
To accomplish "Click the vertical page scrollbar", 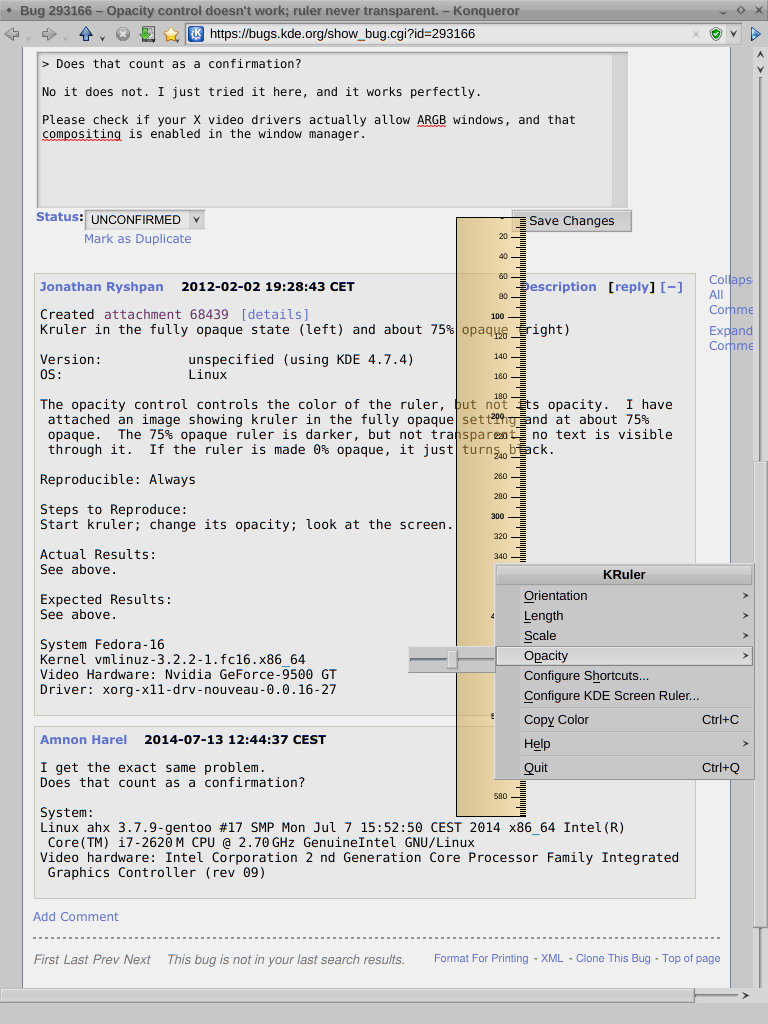I will [x=760, y=692].
